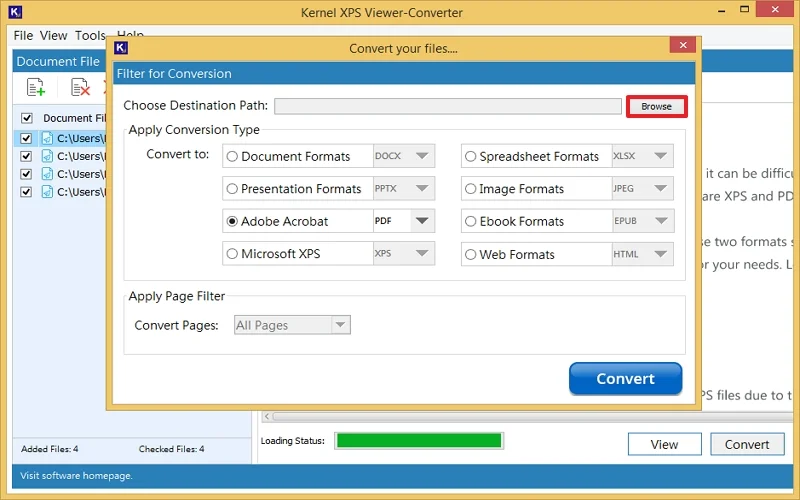Open the File menu
This screenshot has width=800, height=500.
click(x=23, y=35)
